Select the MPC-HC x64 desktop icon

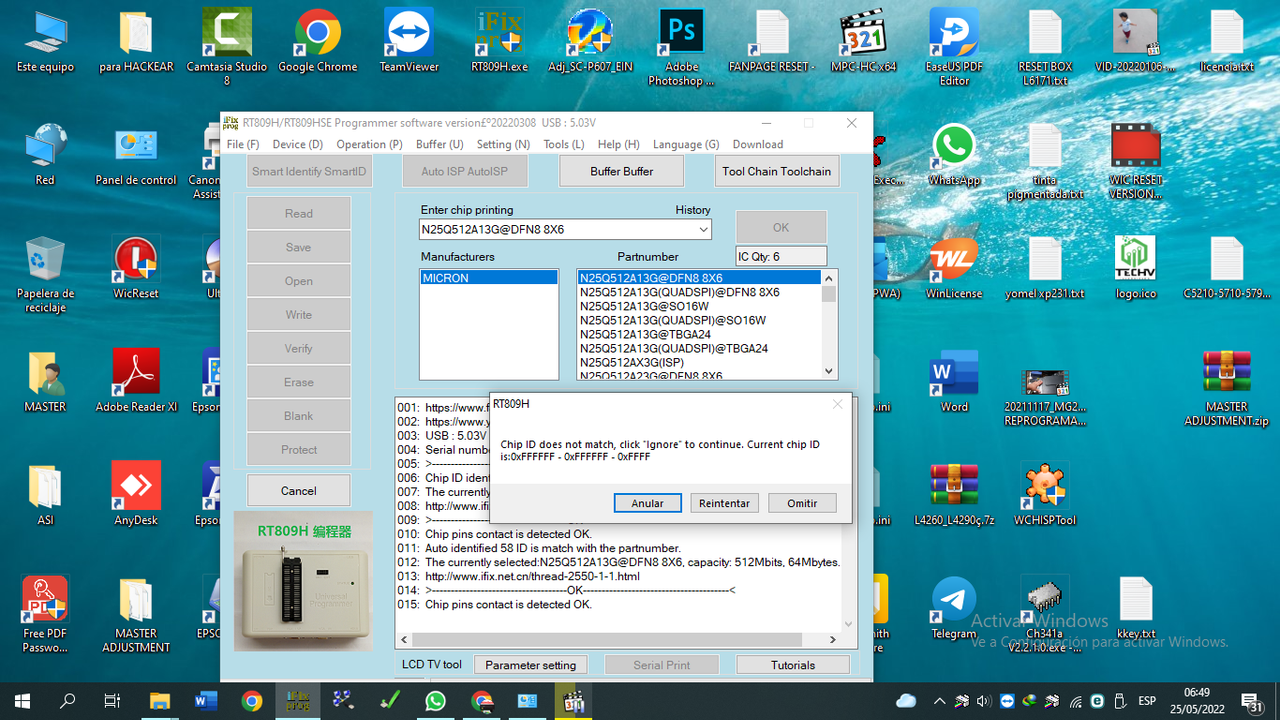[x=863, y=40]
